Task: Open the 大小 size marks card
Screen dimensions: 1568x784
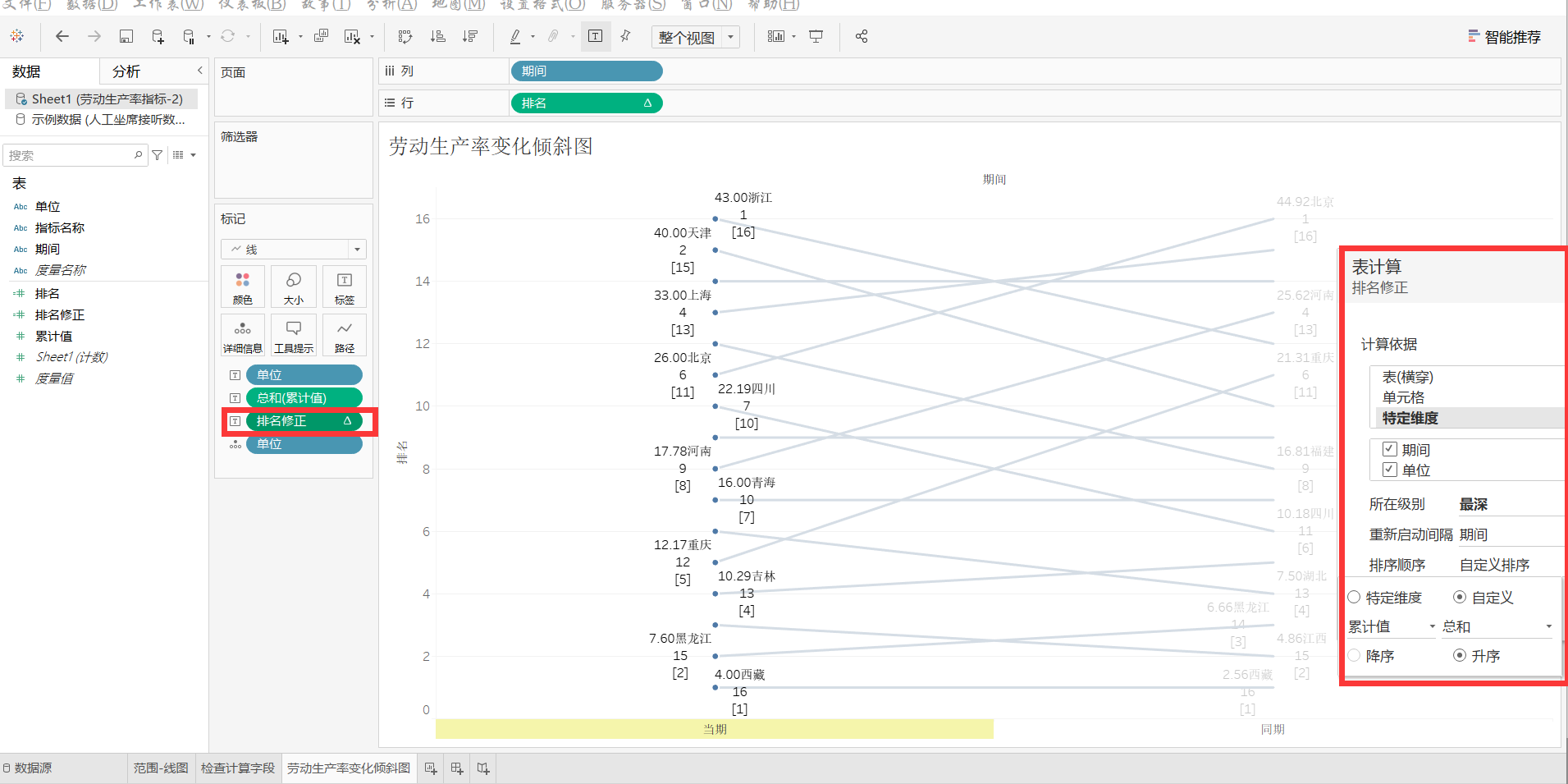Action: tap(294, 287)
